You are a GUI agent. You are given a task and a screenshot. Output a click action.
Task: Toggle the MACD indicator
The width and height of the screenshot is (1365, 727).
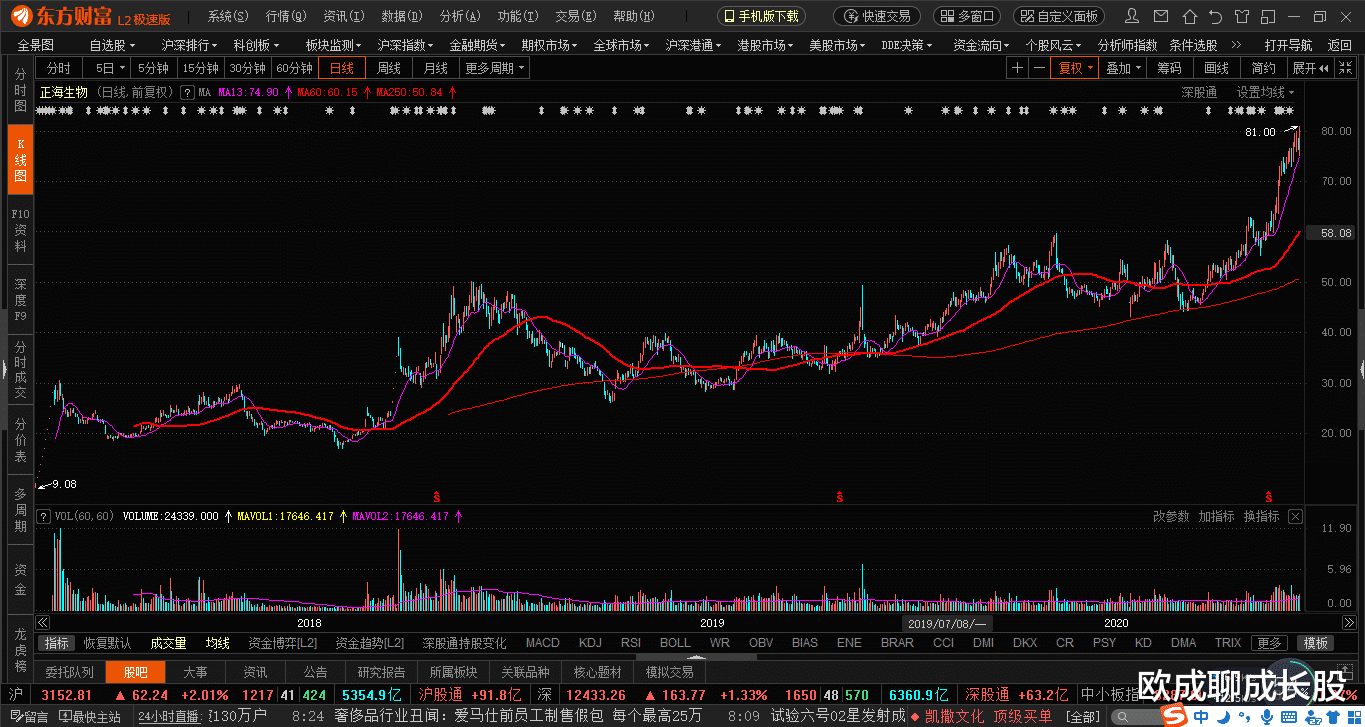543,643
